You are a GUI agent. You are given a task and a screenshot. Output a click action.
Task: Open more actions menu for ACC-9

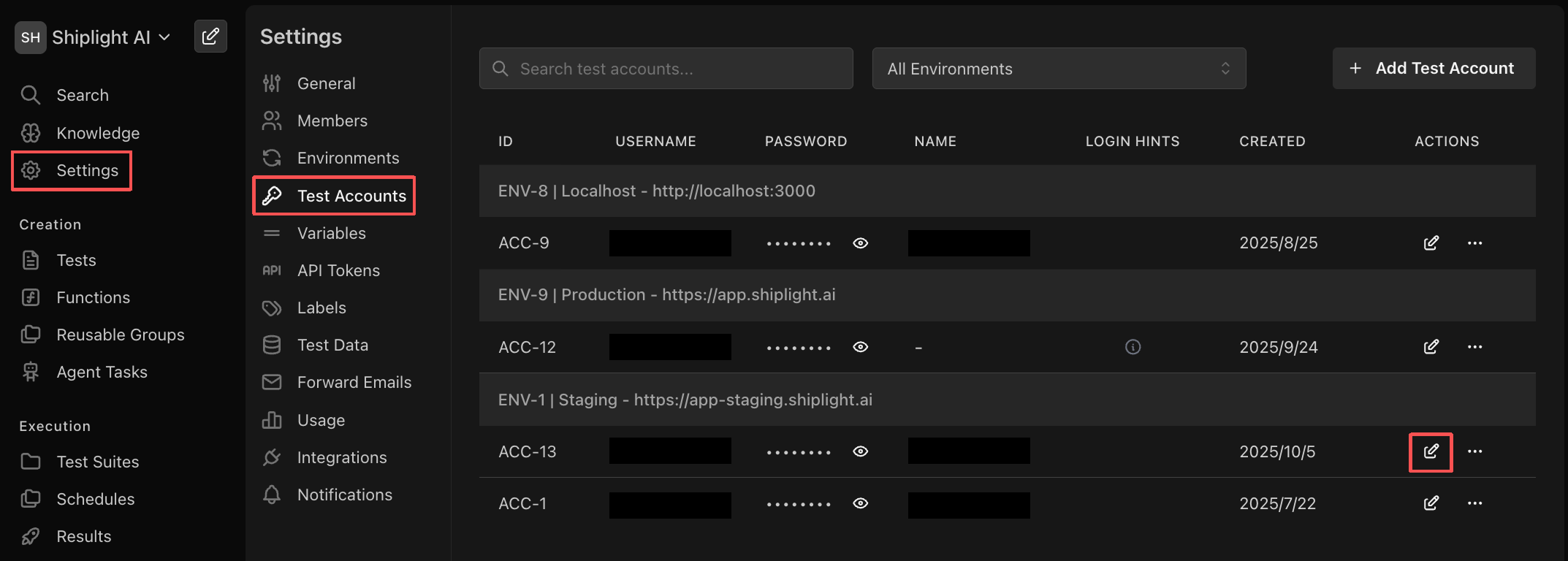(x=1475, y=243)
